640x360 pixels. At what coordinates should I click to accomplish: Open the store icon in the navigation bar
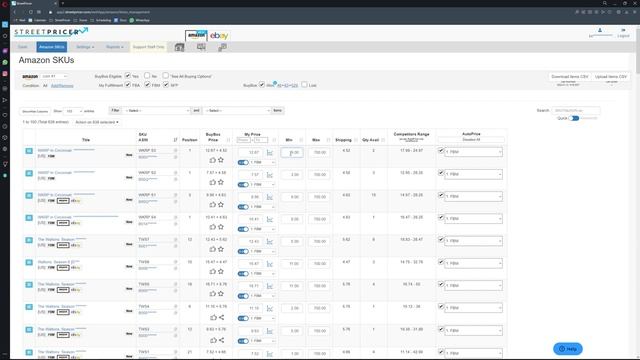coord(179,47)
